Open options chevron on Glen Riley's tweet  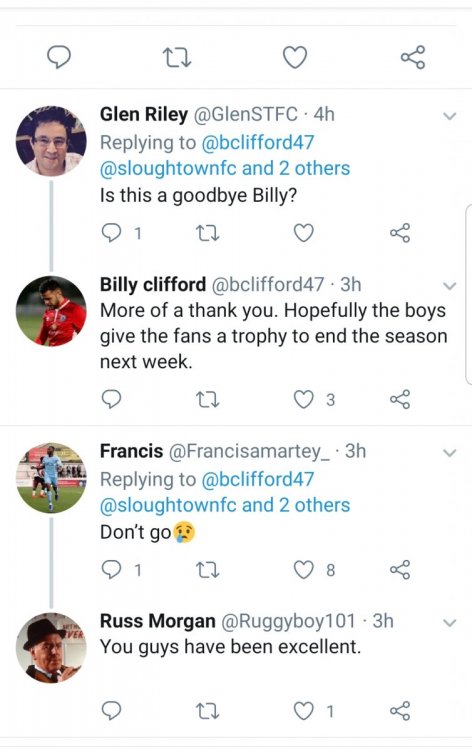tap(450, 116)
